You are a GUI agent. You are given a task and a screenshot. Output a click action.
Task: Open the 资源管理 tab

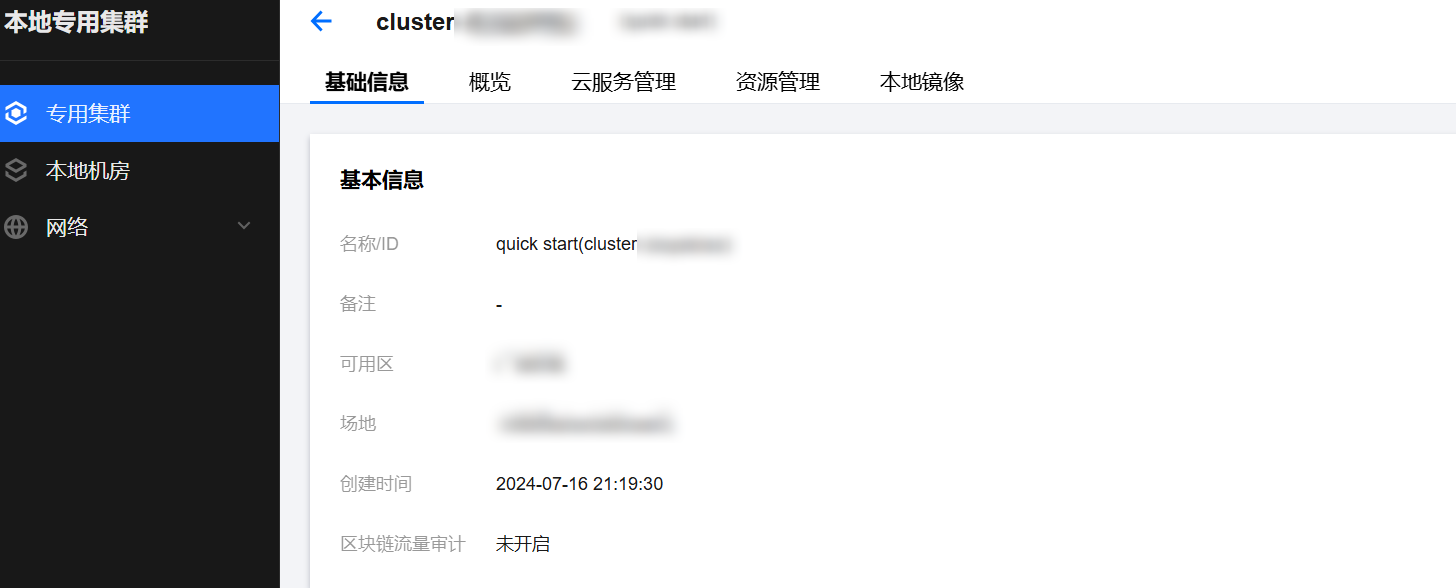click(x=778, y=82)
